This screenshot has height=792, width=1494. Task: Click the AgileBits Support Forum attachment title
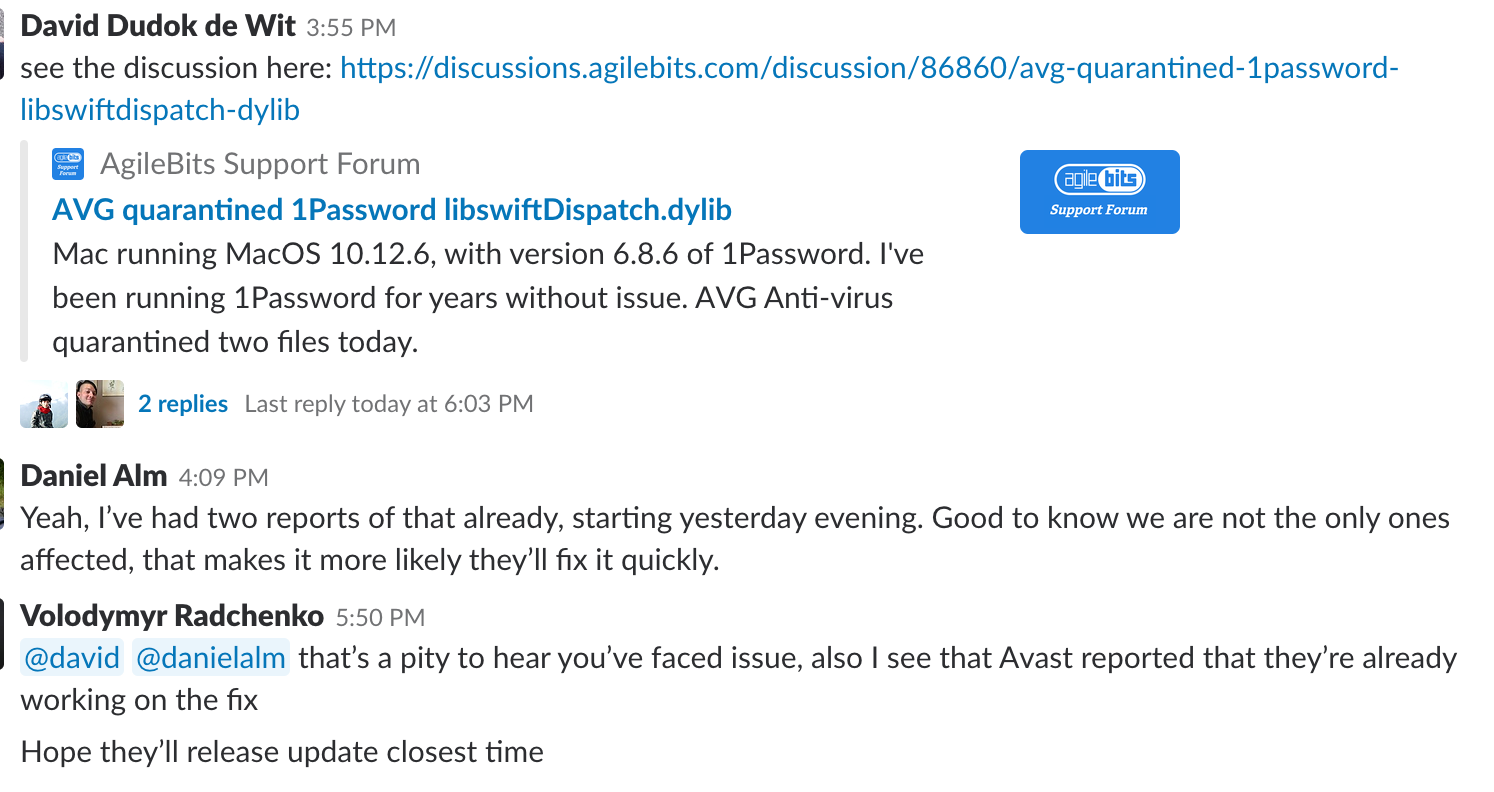260,162
